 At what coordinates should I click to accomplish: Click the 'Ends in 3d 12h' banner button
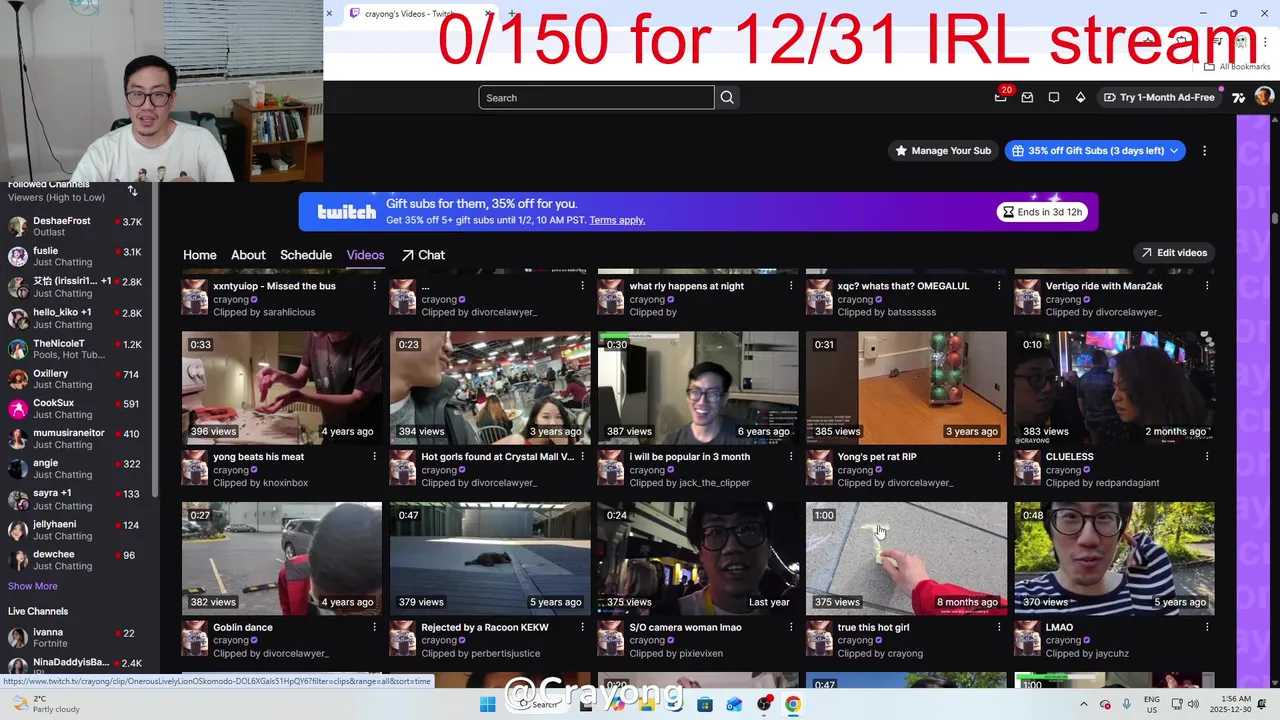click(x=1043, y=212)
